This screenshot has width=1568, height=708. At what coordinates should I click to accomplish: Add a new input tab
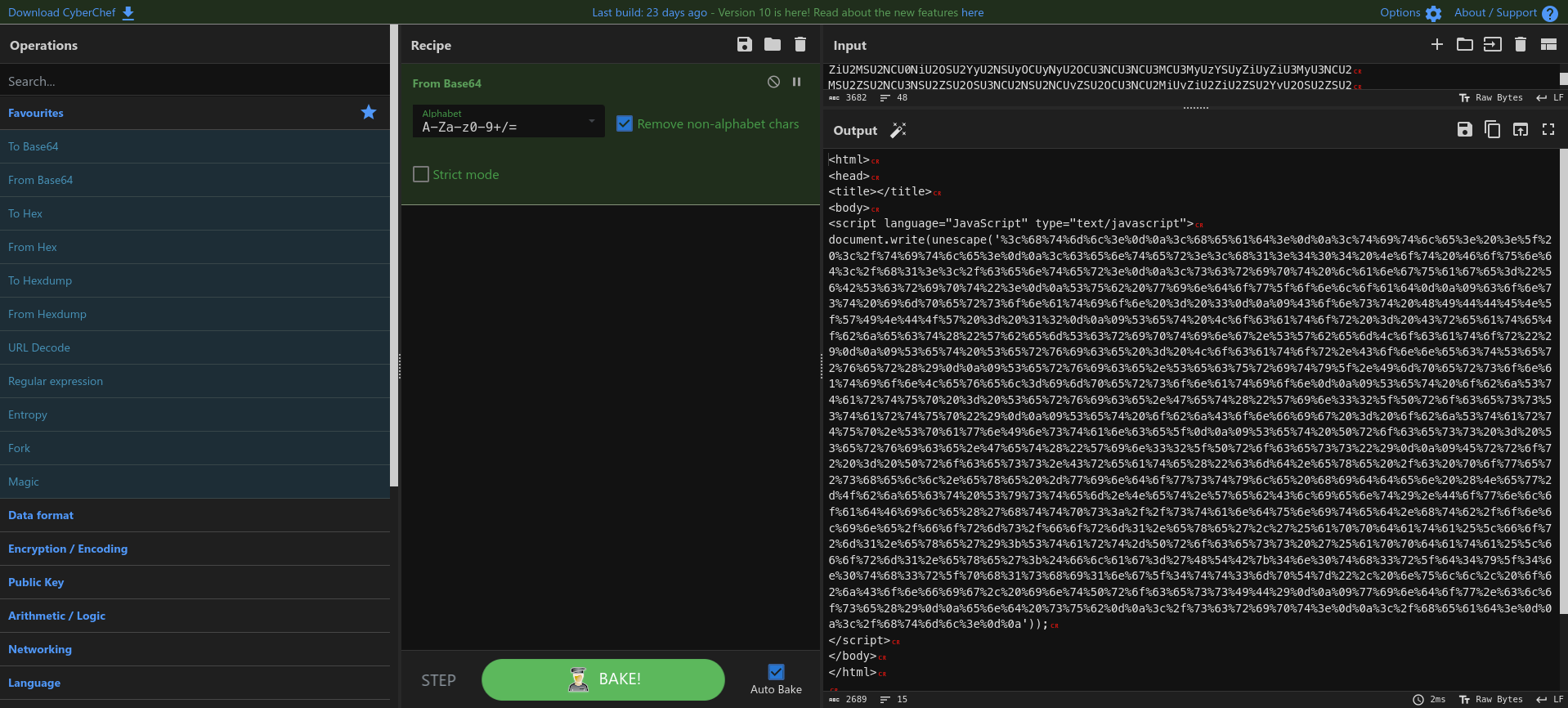coord(1436,44)
